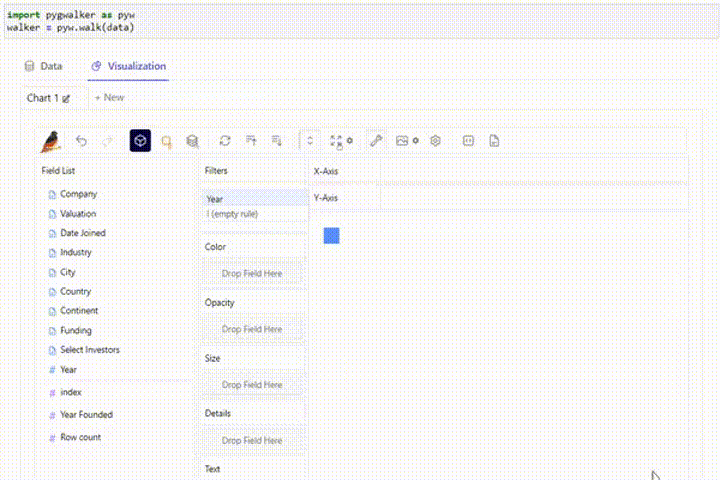
Task: Switch to the Data tab
Action: point(43,66)
